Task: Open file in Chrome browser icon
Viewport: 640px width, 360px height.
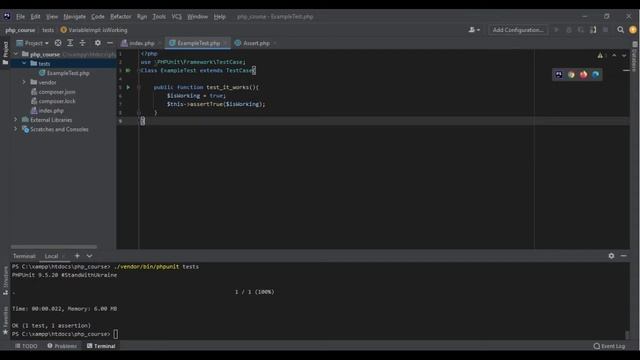Action: (x=571, y=75)
